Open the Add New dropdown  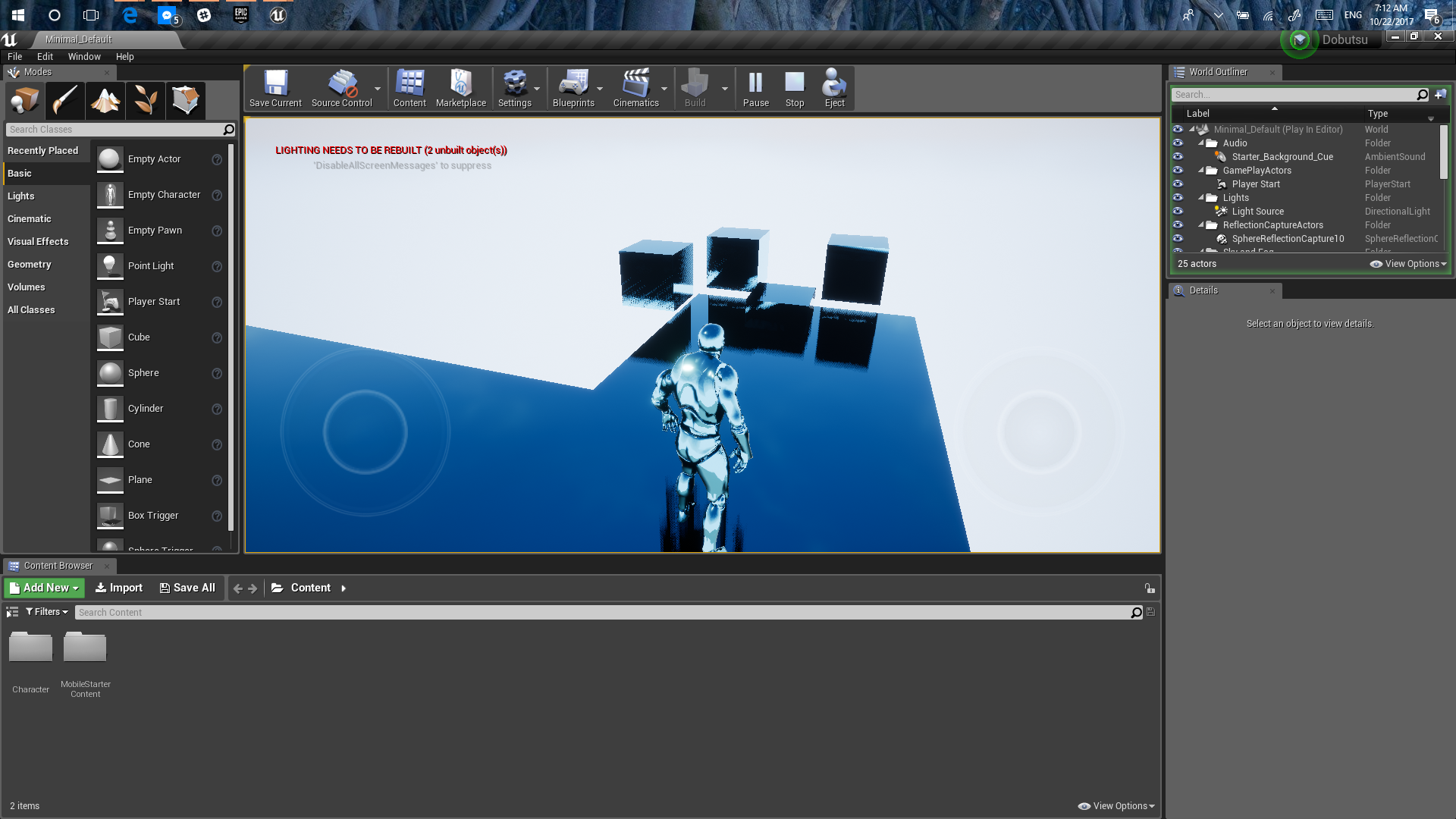tap(45, 588)
